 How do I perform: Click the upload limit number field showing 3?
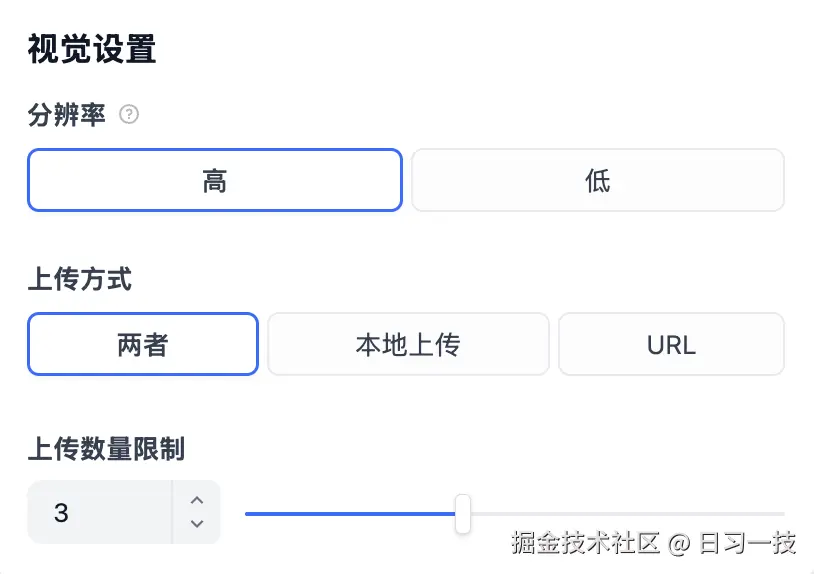coord(100,513)
